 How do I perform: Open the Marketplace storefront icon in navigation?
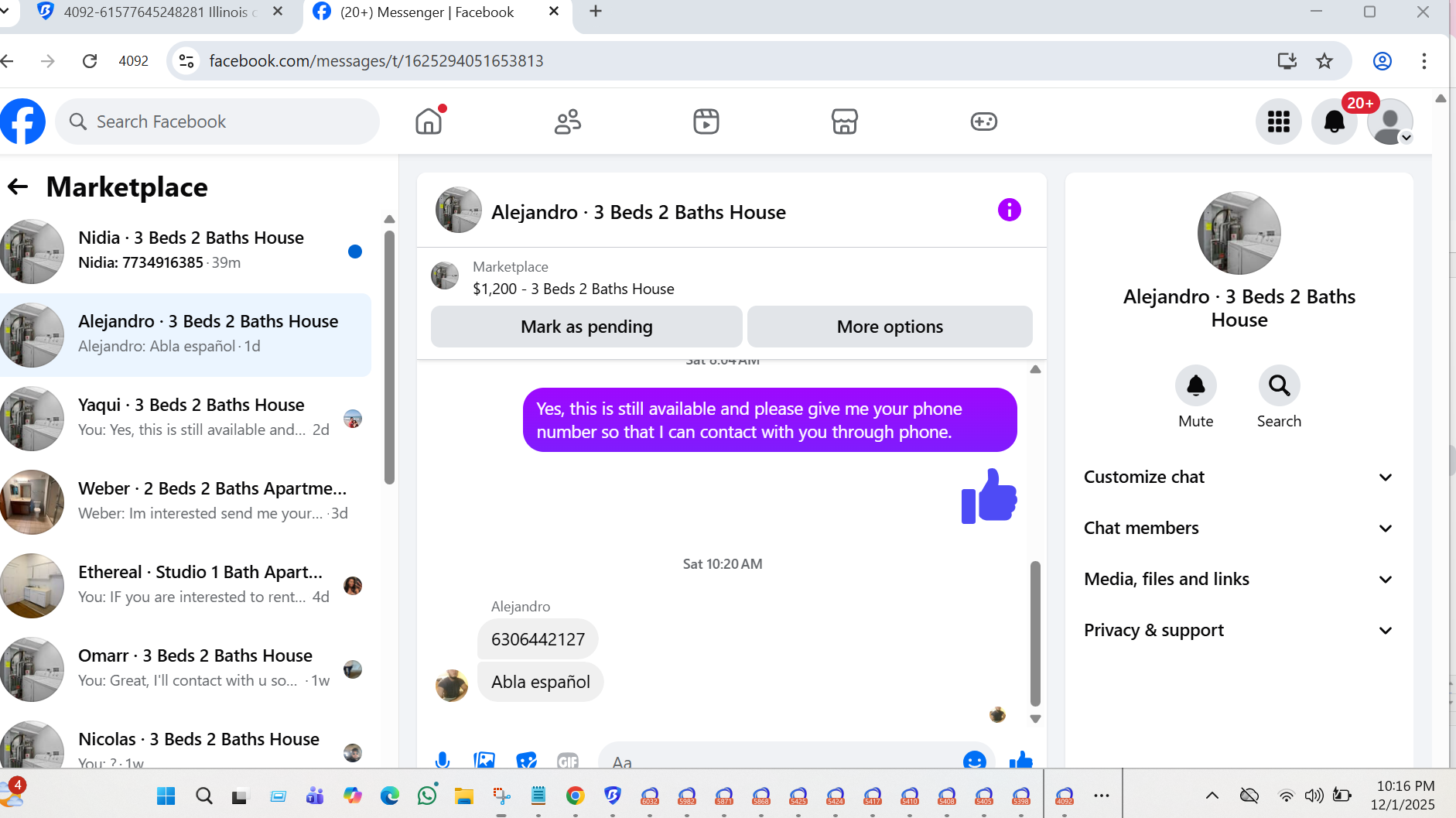(845, 122)
